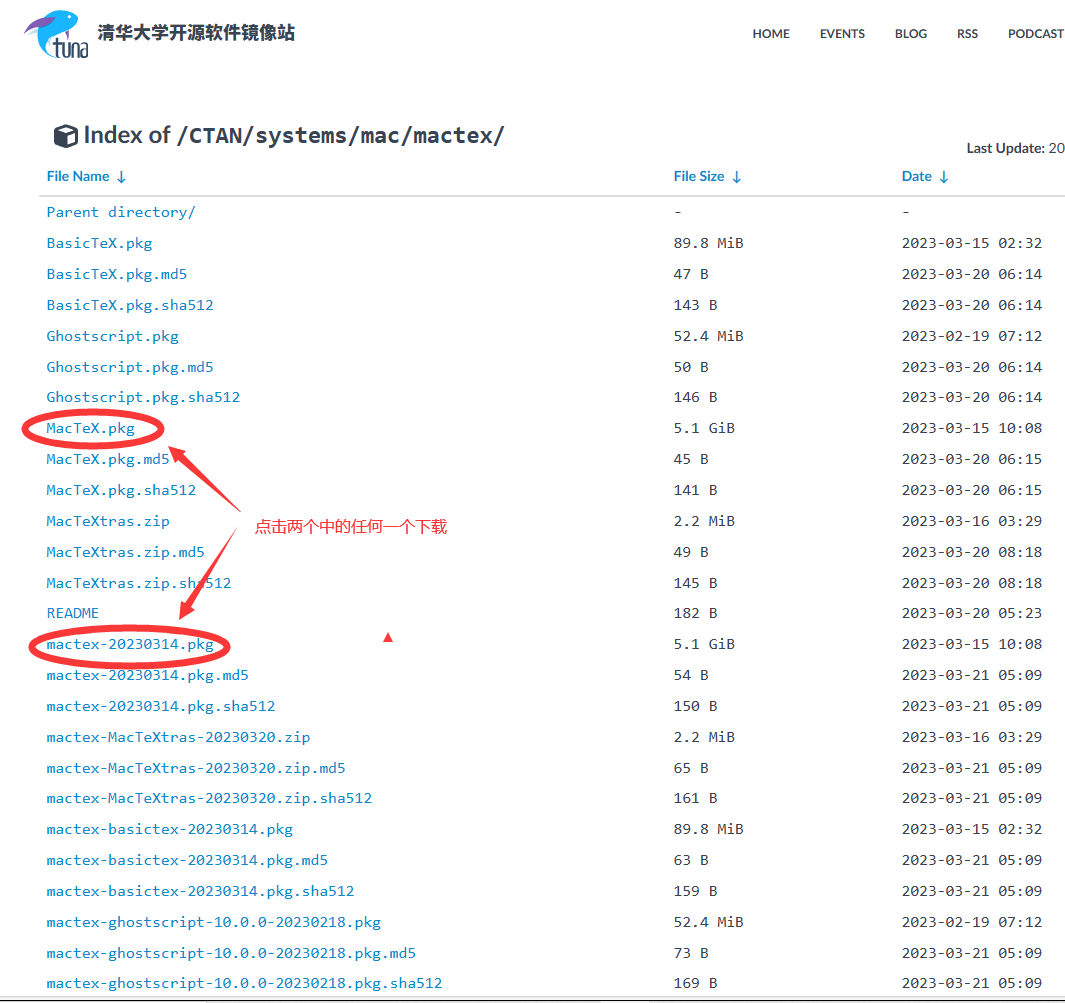This screenshot has width=1065, height=1003.
Task: Click the TUNA fish logo icon
Action: click(x=57, y=34)
